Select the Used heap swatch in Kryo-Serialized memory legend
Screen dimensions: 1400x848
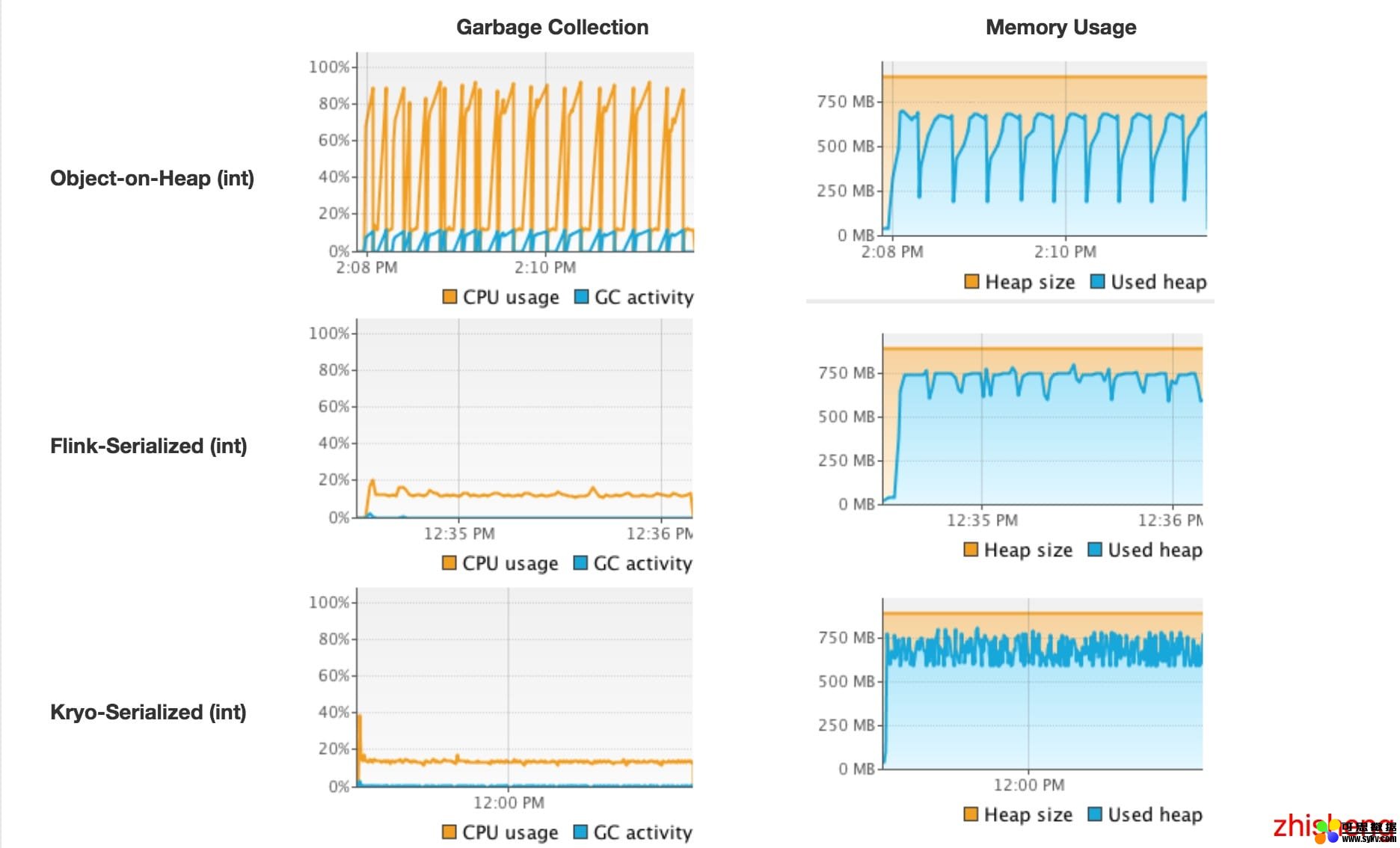(x=1095, y=814)
